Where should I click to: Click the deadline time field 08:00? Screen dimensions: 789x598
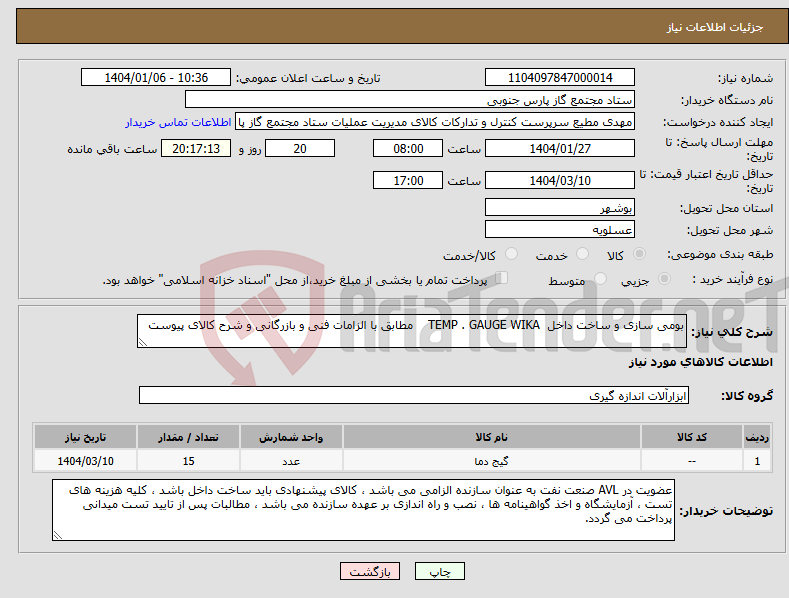[x=408, y=148]
